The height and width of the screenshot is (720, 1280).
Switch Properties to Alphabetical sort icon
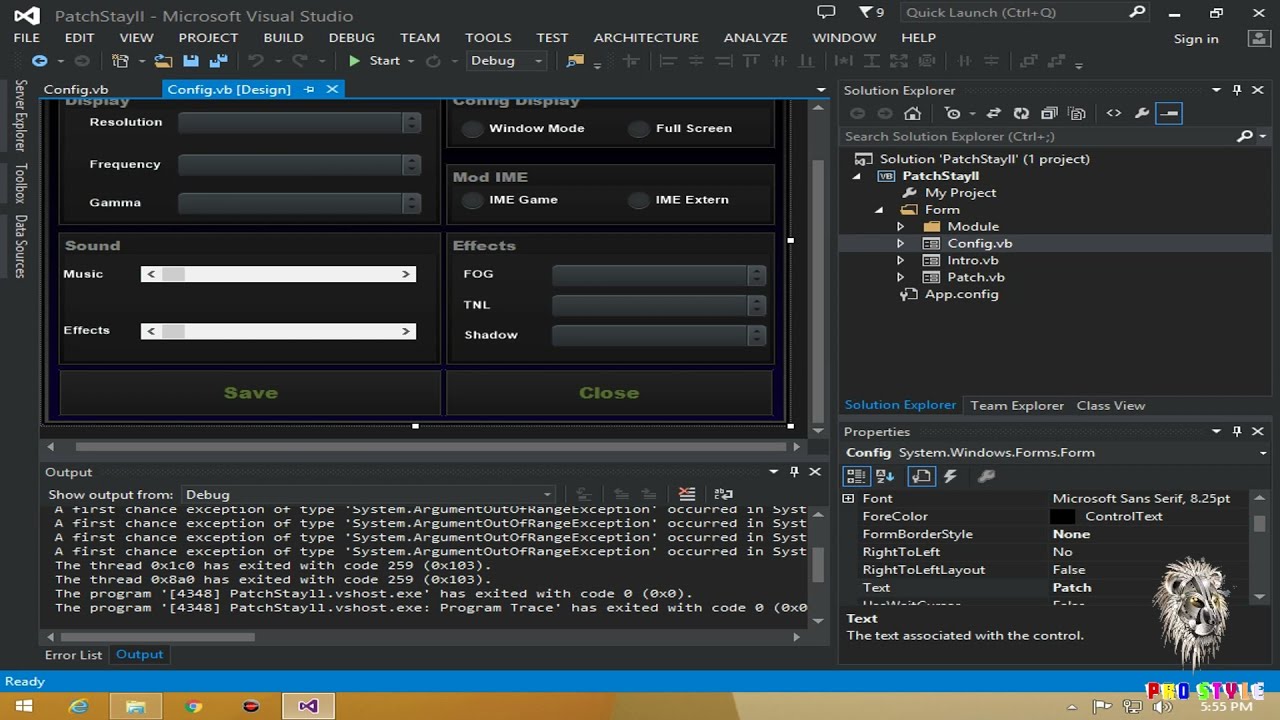click(885, 477)
